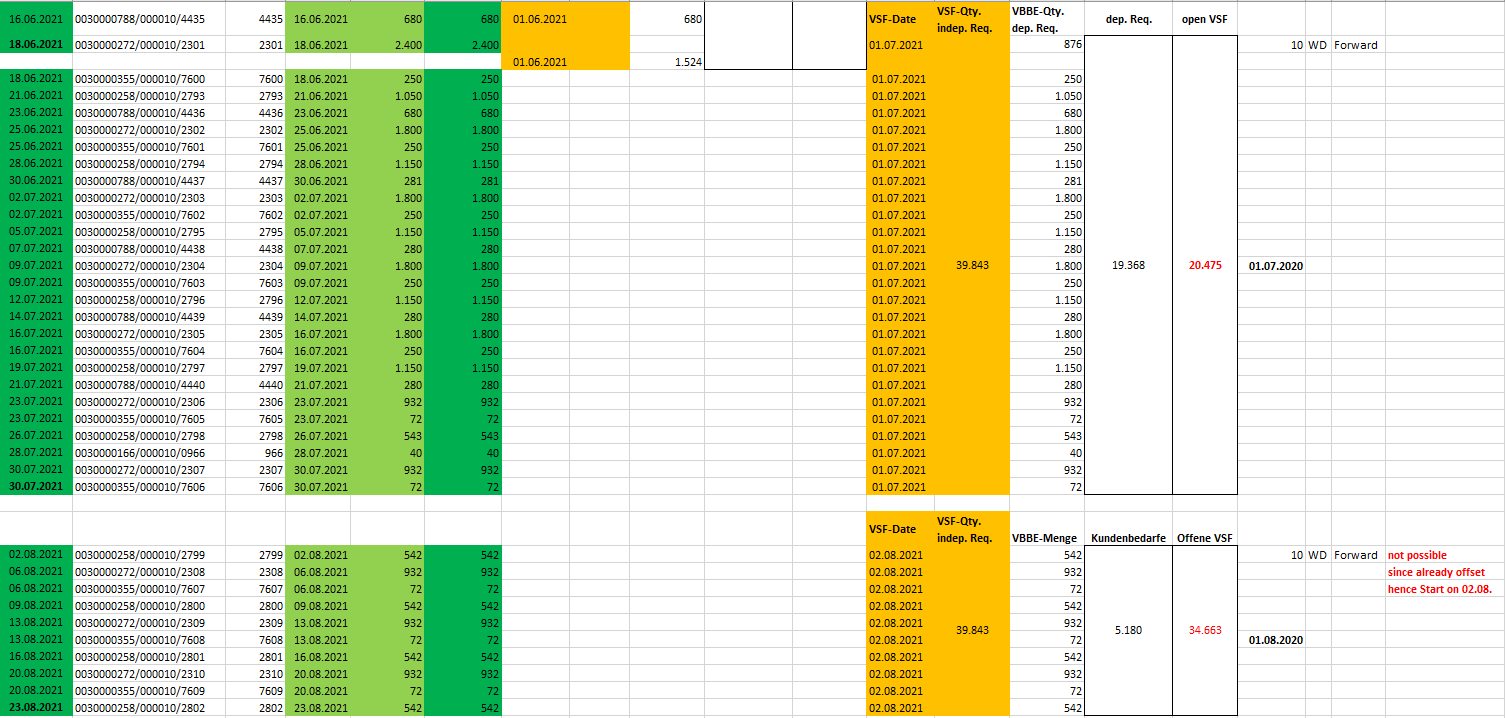
Task: Click order reference 0030000258/000010/2802
Action: 140,708
